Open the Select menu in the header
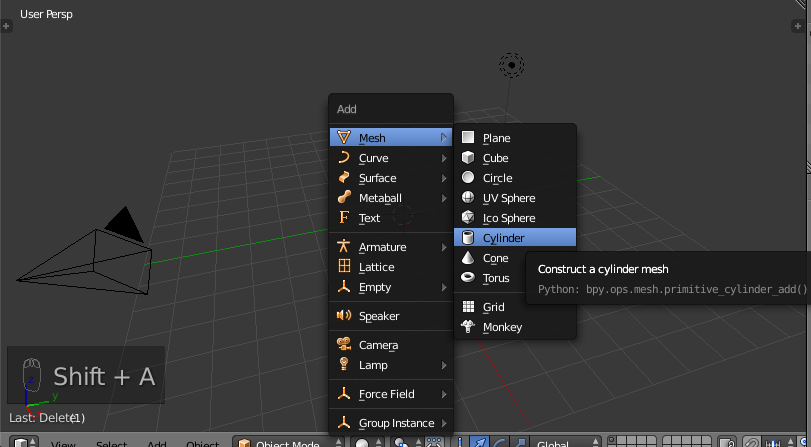This screenshot has height=447, width=811. [111, 443]
